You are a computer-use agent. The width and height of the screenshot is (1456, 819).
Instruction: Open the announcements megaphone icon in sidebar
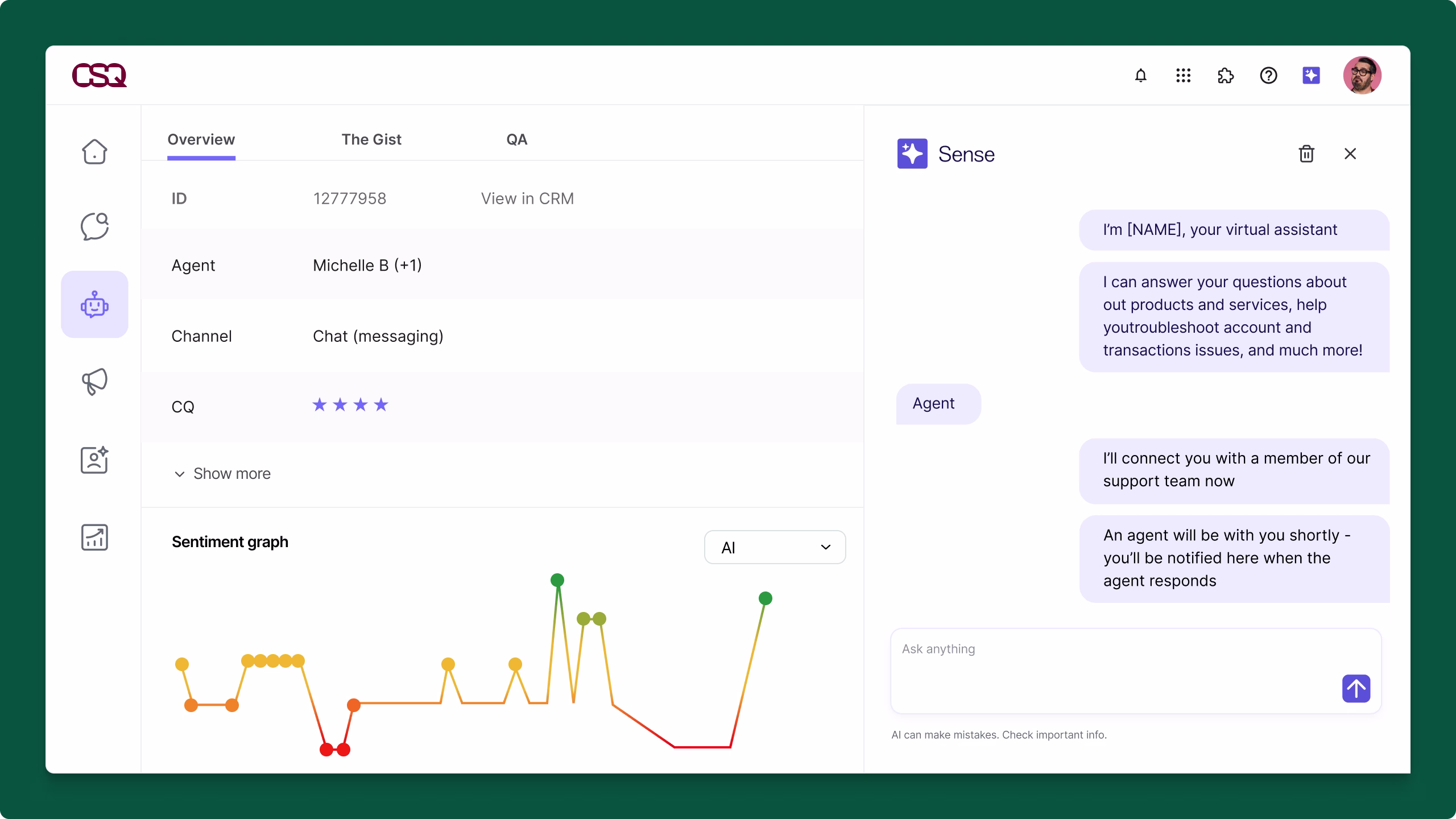point(94,382)
